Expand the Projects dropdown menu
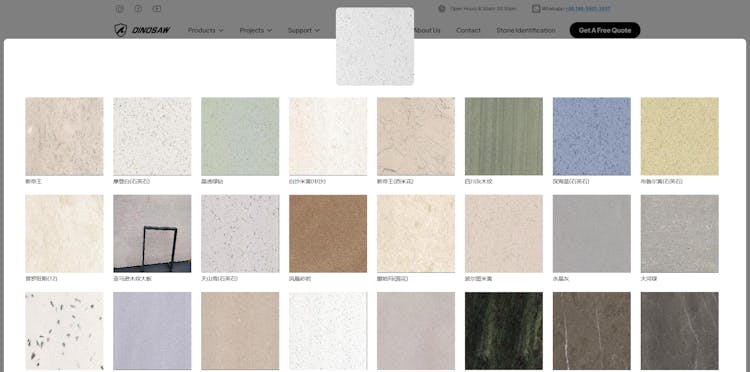This screenshot has width=750, height=372. 255,30
